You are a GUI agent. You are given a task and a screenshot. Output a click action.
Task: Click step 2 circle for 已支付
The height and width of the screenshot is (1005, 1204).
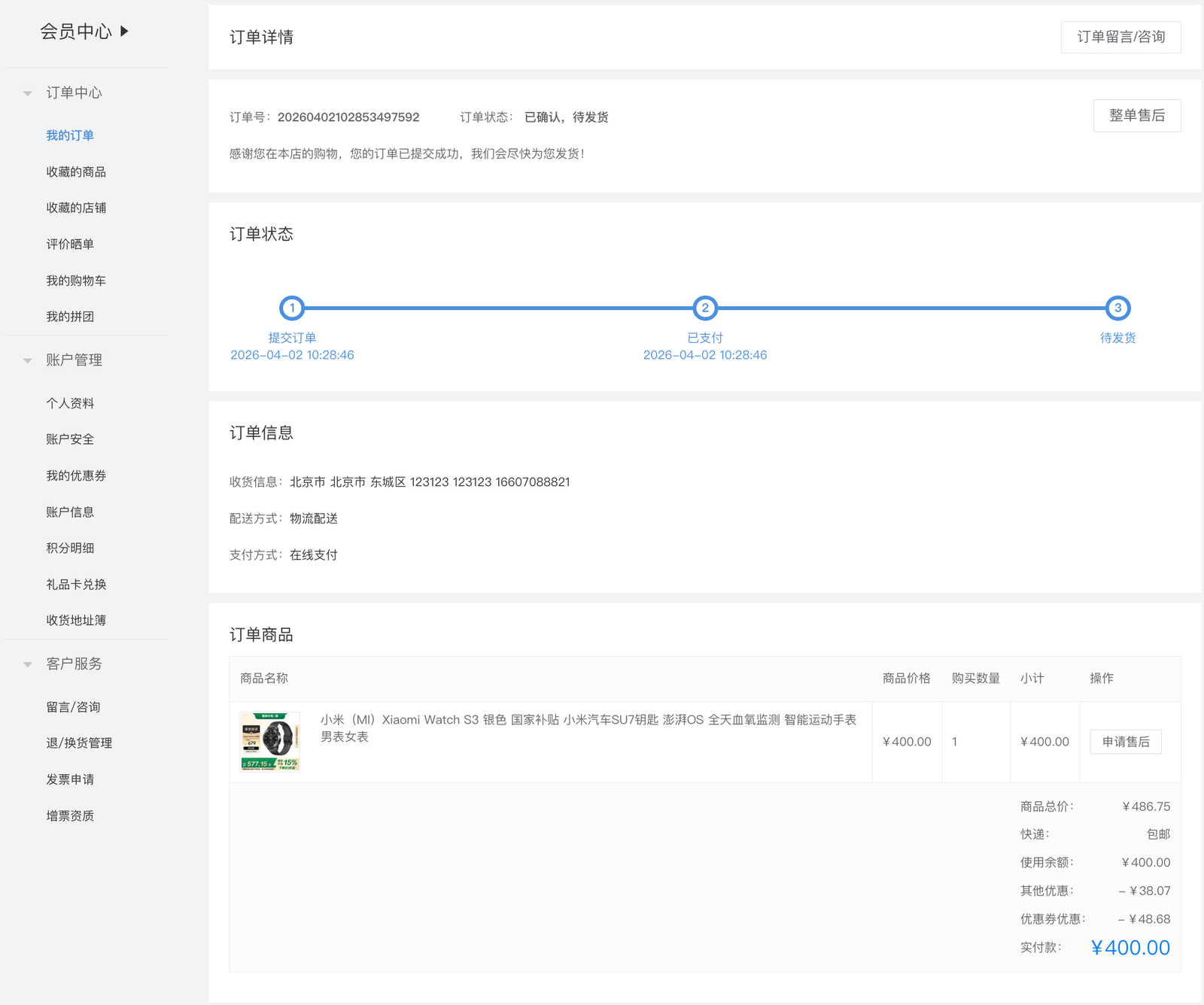click(704, 308)
